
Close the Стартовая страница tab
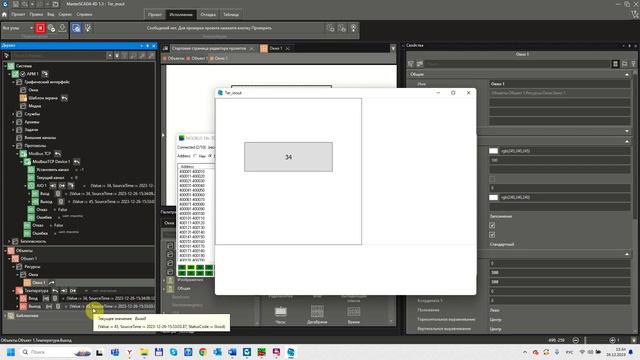click(251, 49)
